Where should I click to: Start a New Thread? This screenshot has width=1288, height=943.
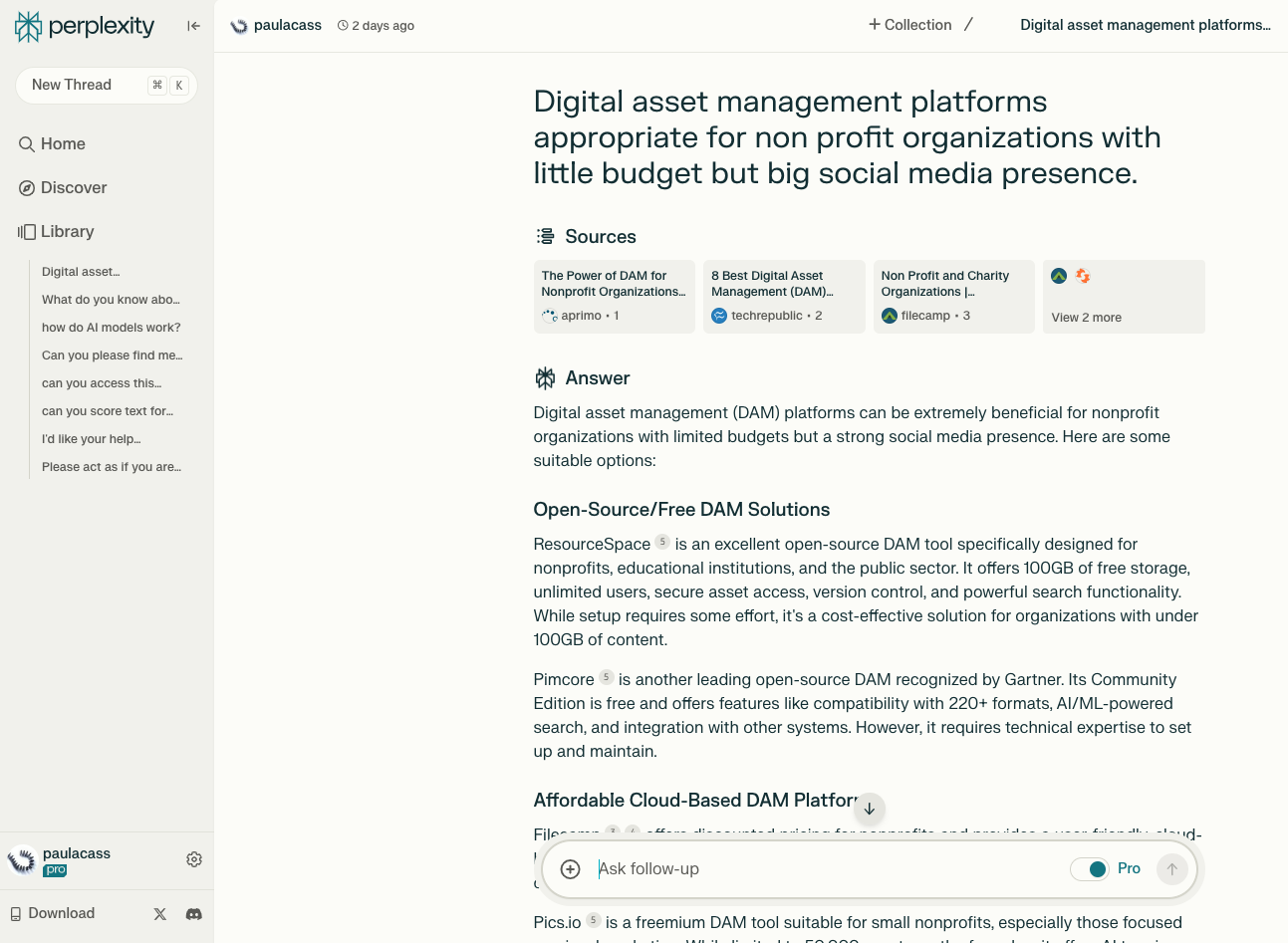click(x=107, y=85)
